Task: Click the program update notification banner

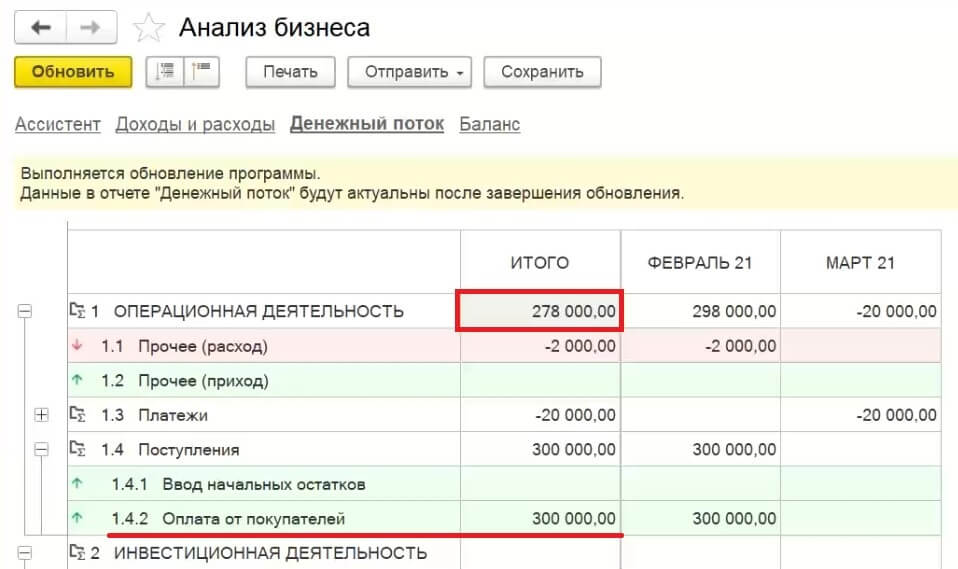Action: pos(486,183)
